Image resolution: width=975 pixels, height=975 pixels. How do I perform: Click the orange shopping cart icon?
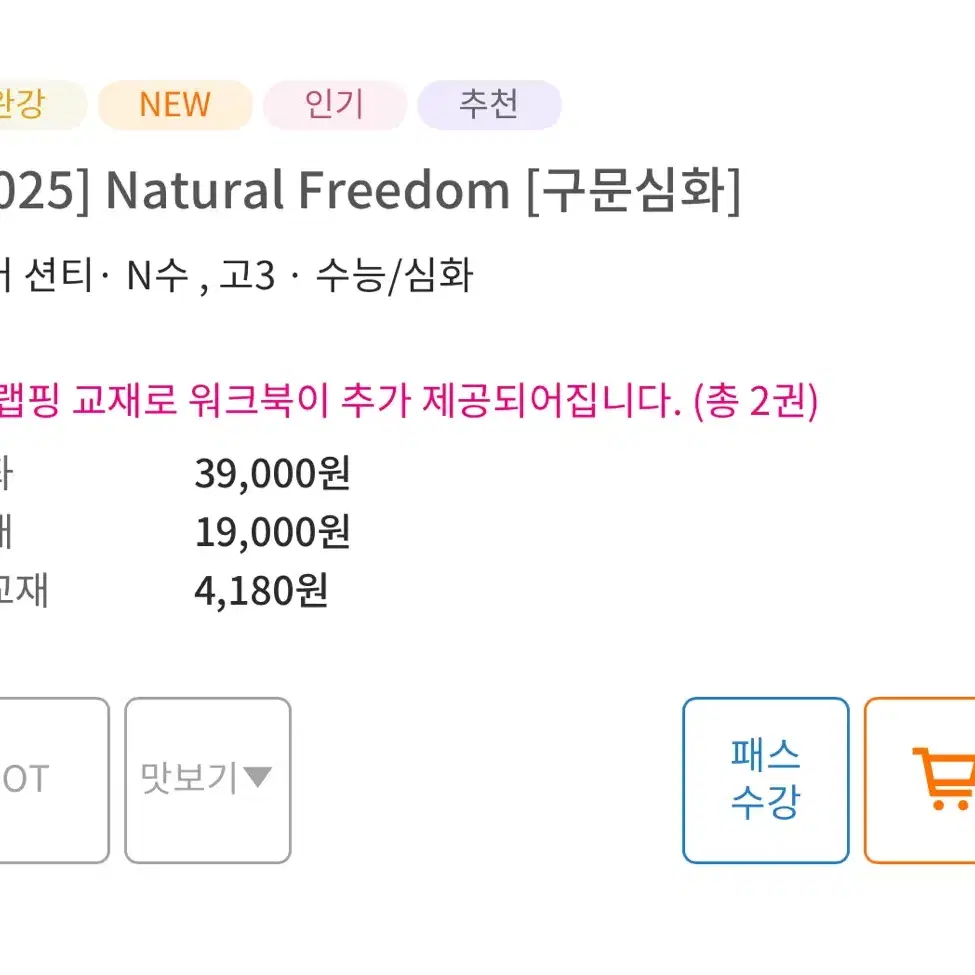click(x=942, y=779)
